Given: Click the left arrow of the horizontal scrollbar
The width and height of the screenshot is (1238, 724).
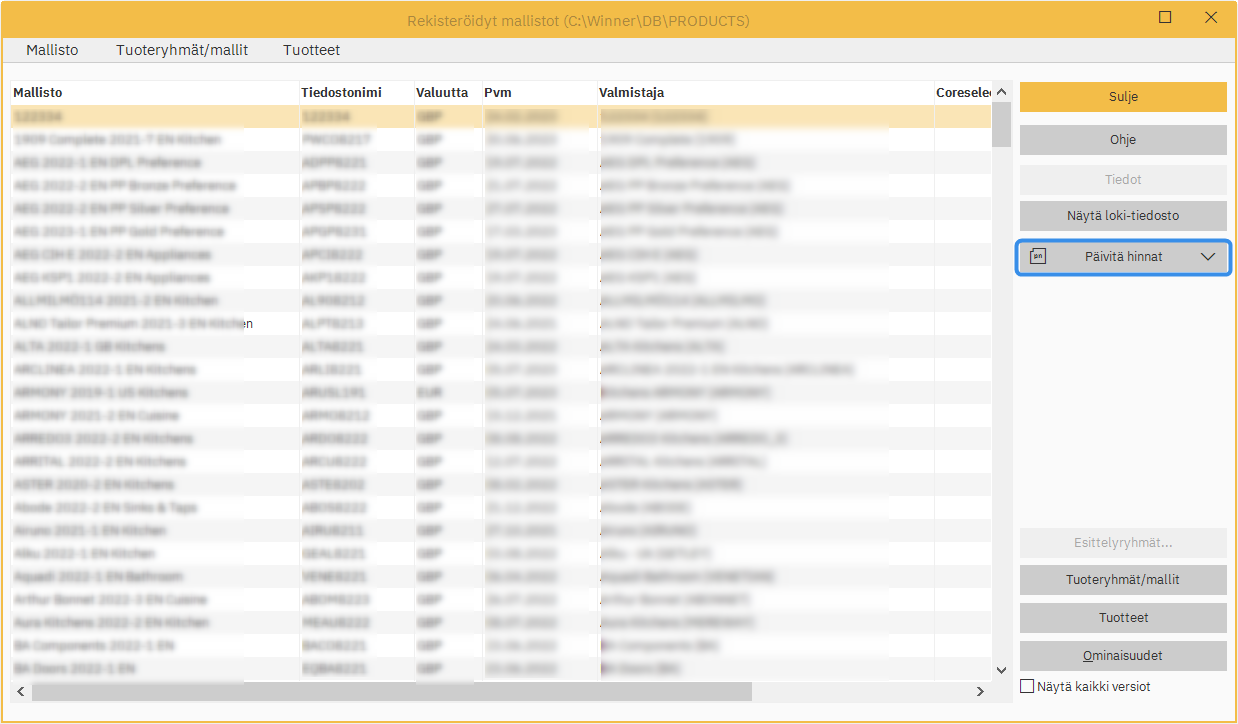Looking at the screenshot, I should (19, 691).
